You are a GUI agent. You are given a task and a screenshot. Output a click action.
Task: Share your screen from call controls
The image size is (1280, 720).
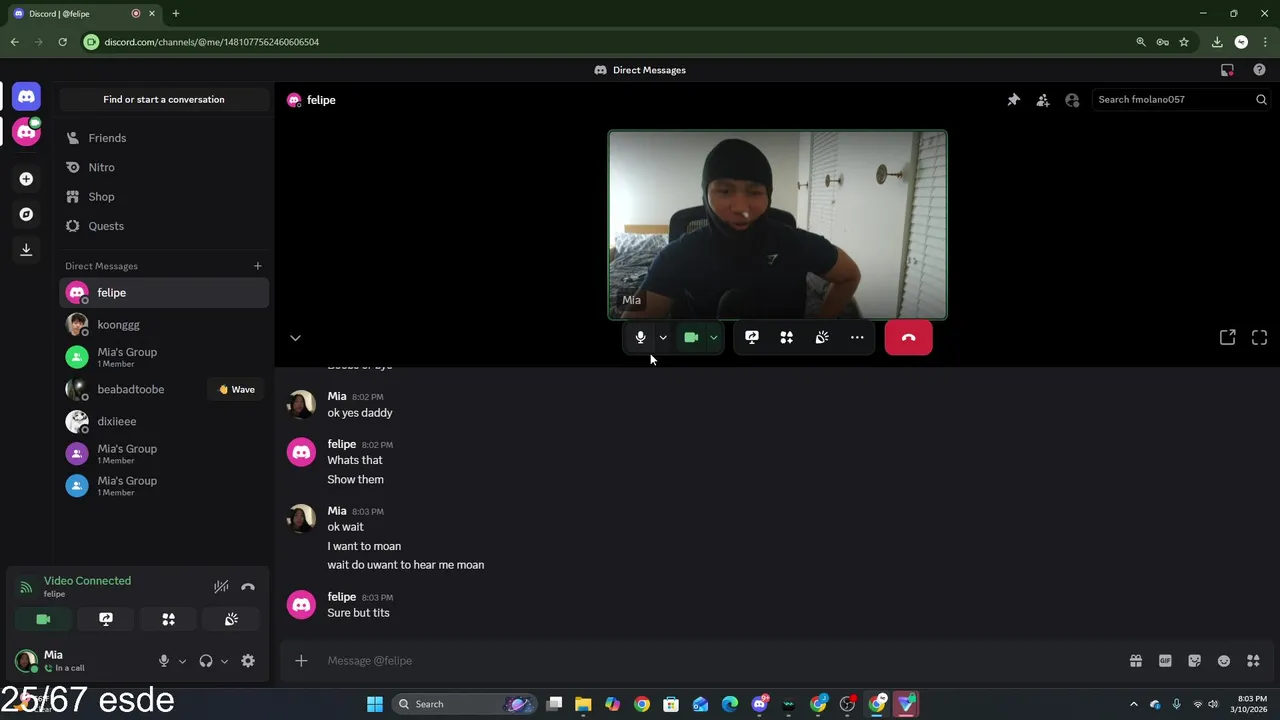click(752, 338)
